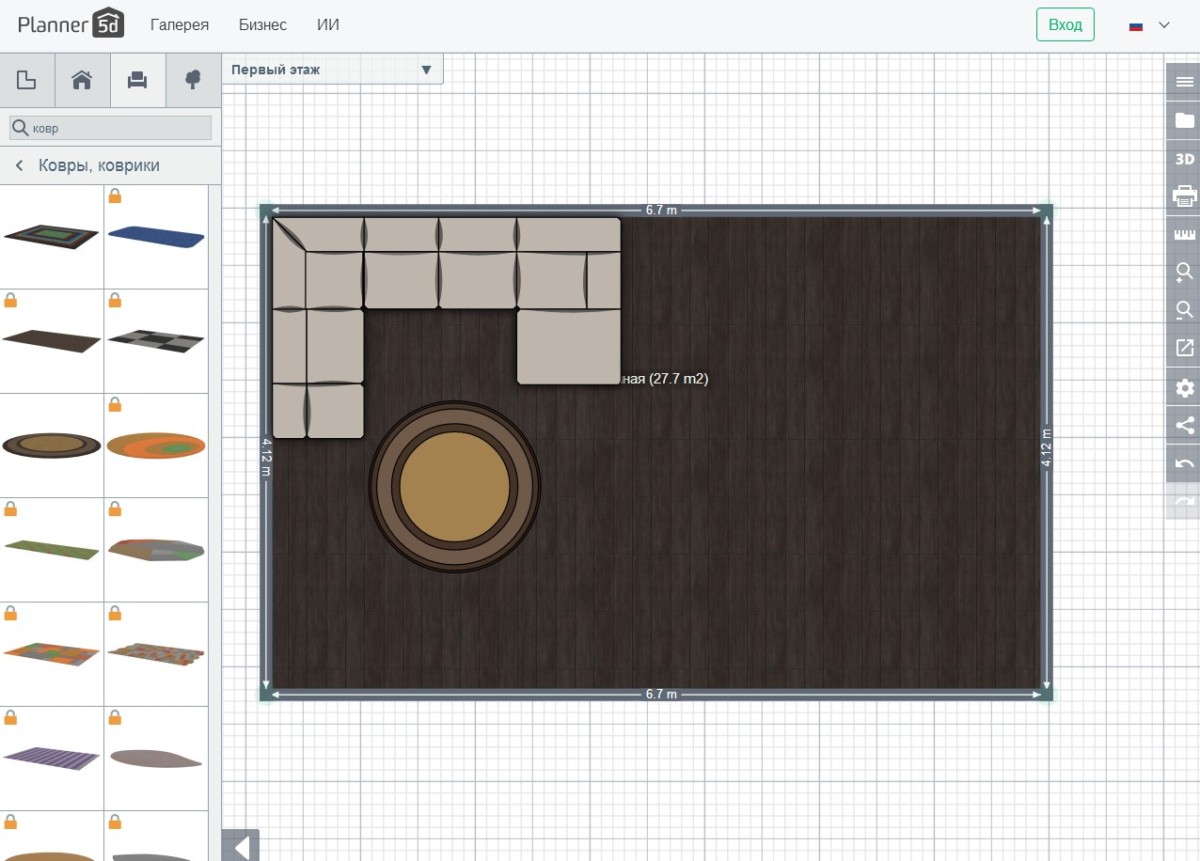The height and width of the screenshot is (861, 1200).
Task: Toggle the ruler measurement tool
Action: pyautogui.click(x=1184, y=235)
